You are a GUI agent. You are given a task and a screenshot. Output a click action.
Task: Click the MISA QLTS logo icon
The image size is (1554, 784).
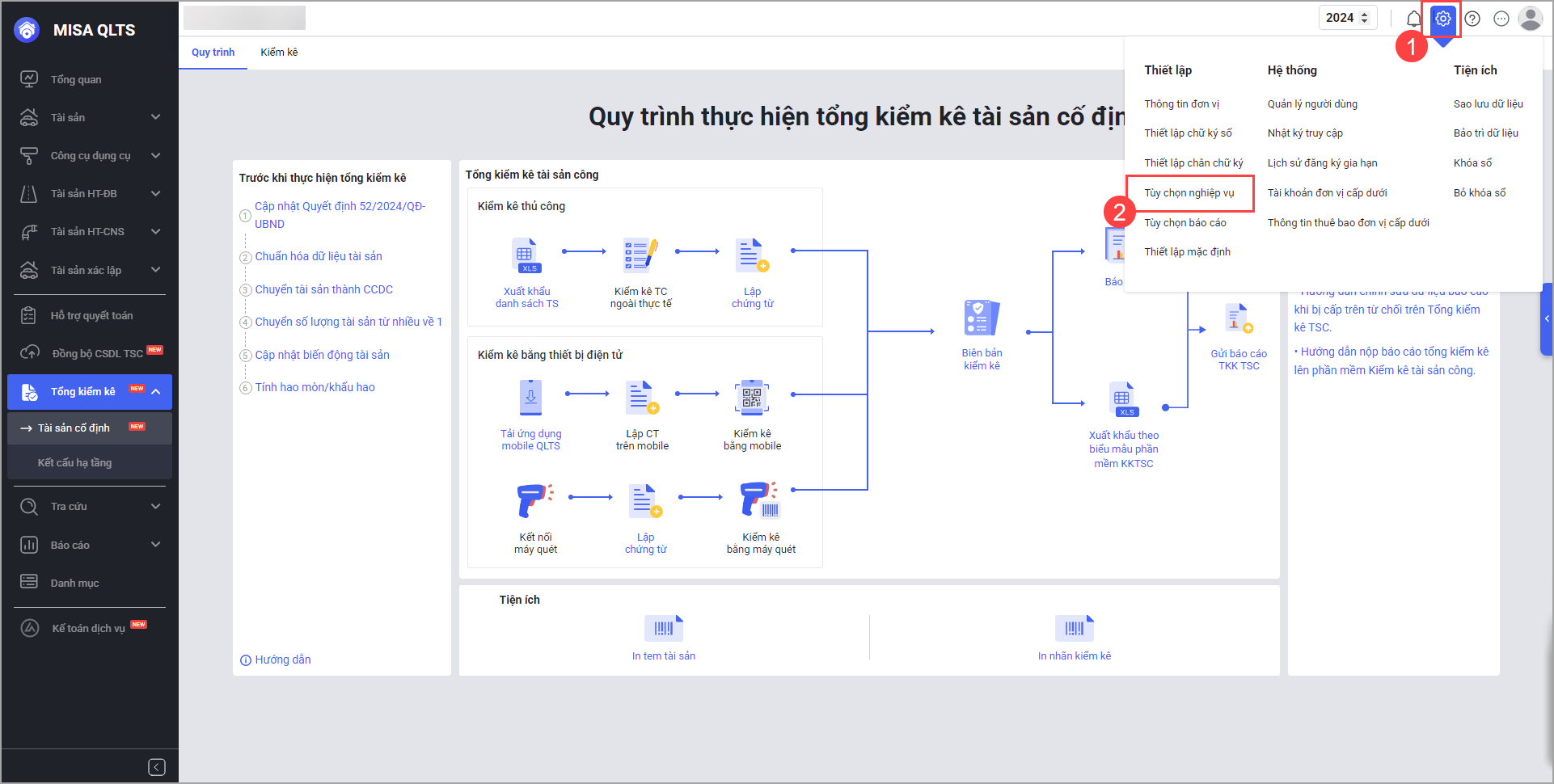[27, 30]
